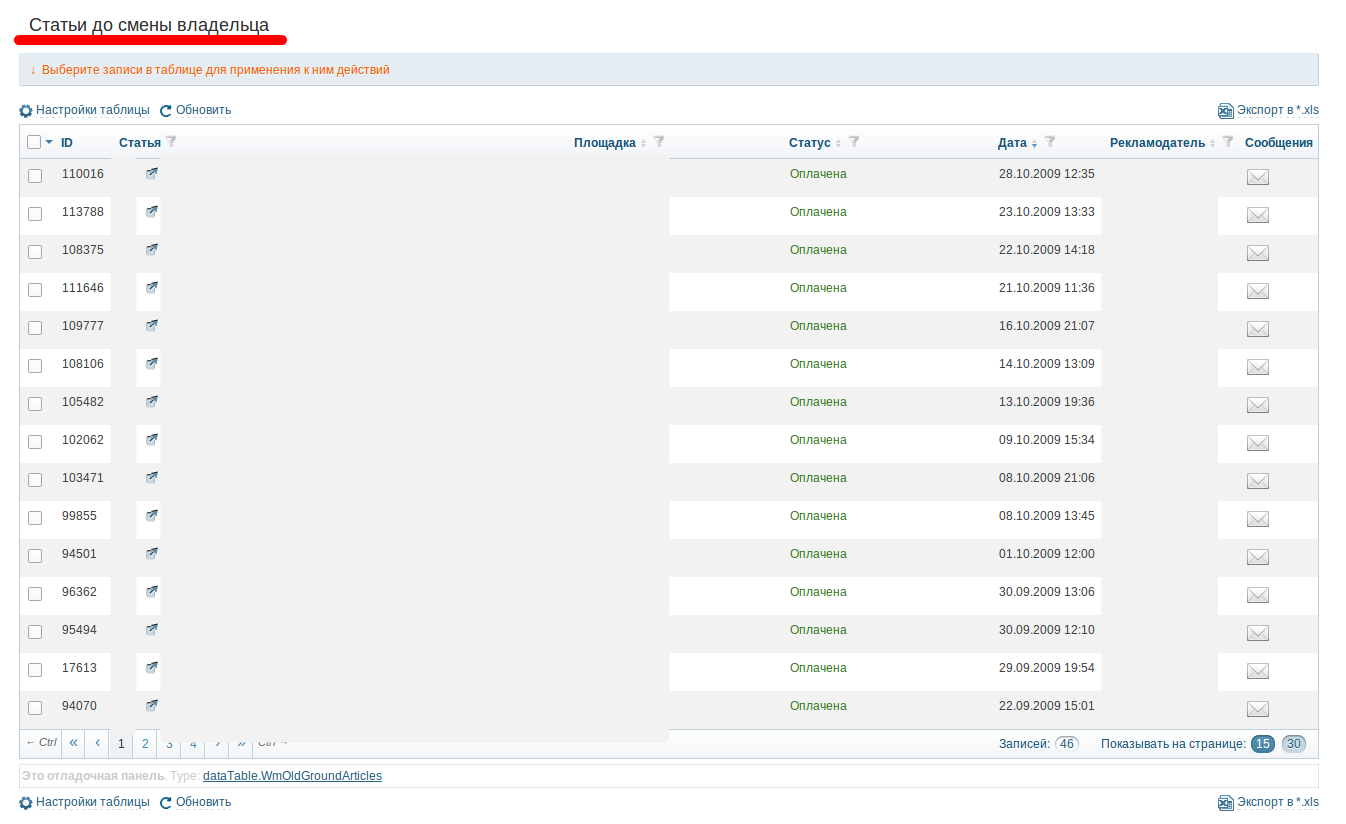Screen dimensions: 1346x824
Task: Click top Обновить link
Action: point(204,110)
